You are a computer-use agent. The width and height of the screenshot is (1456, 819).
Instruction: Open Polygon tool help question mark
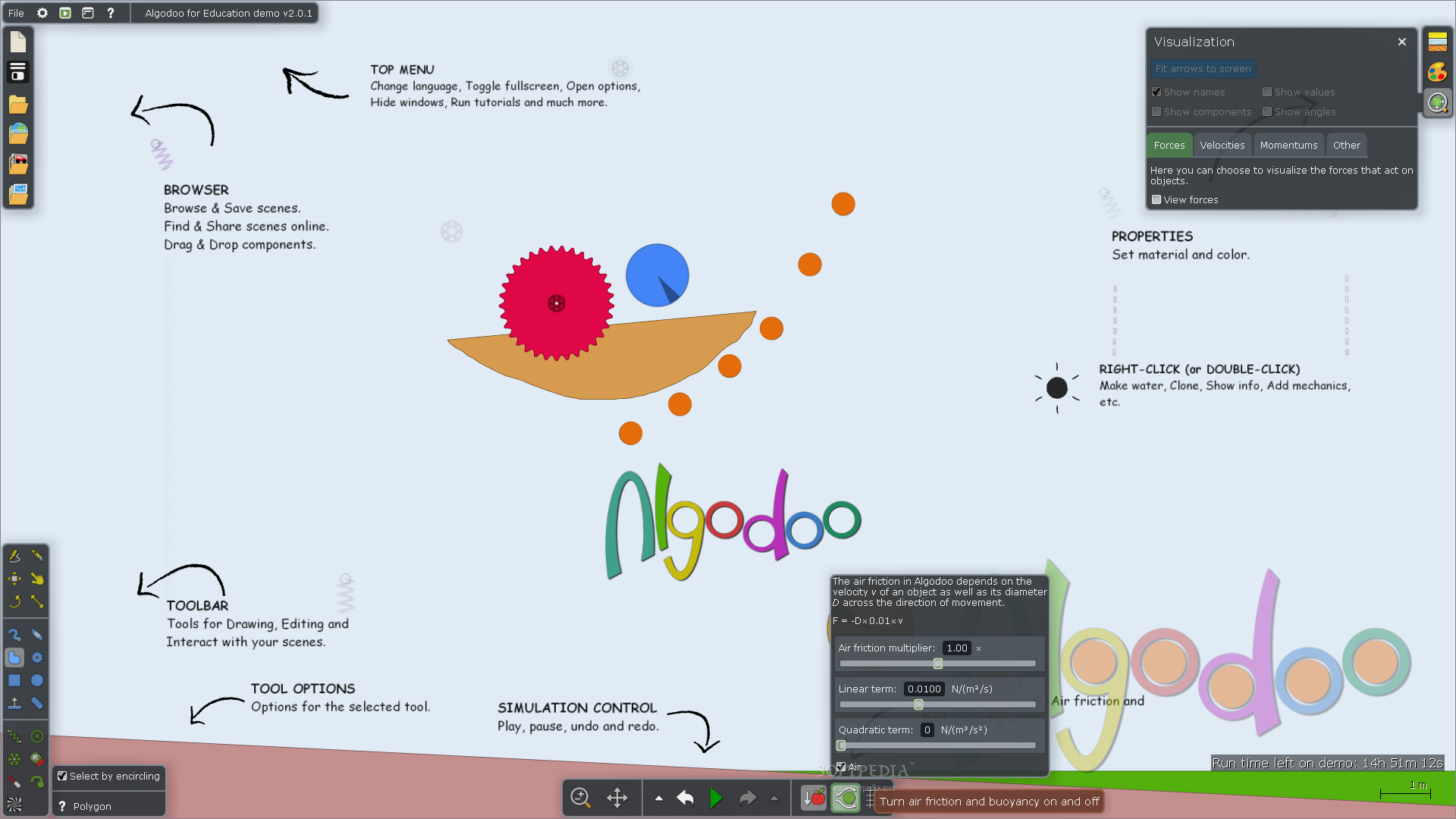coord(62,806)
